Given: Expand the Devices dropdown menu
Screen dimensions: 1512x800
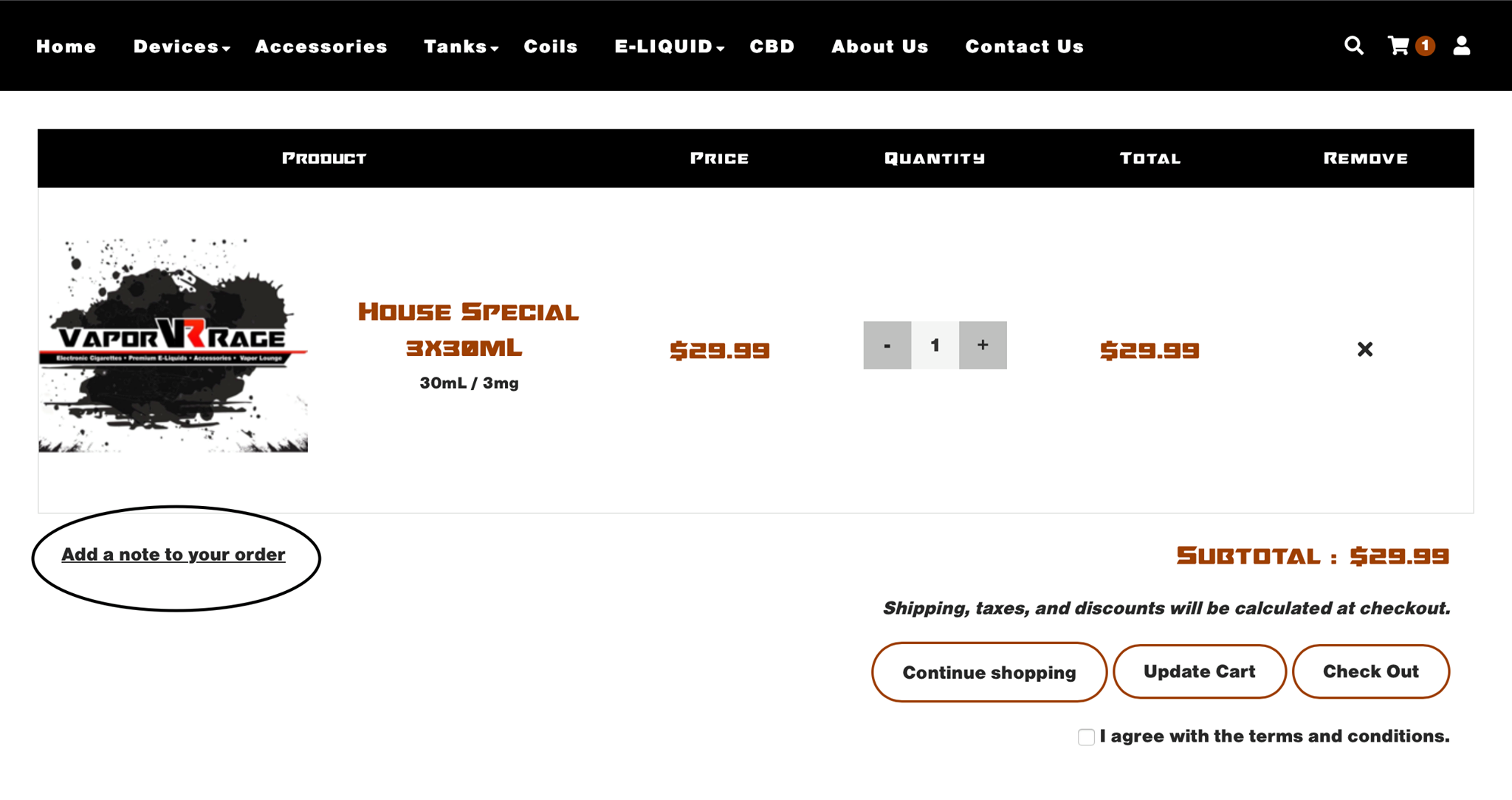Looking at the screenshot, I should (x=182, y=47).
